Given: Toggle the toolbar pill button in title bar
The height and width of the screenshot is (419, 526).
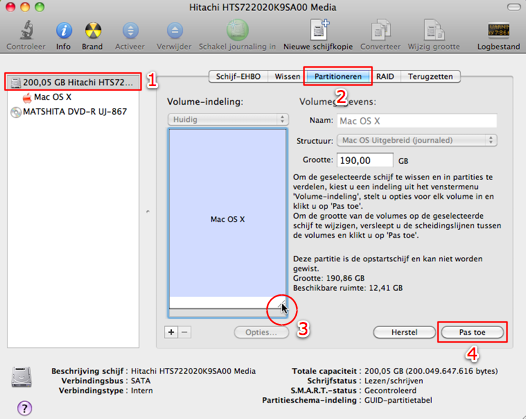Looking at the screenshot, I should [x=513, y=7].
